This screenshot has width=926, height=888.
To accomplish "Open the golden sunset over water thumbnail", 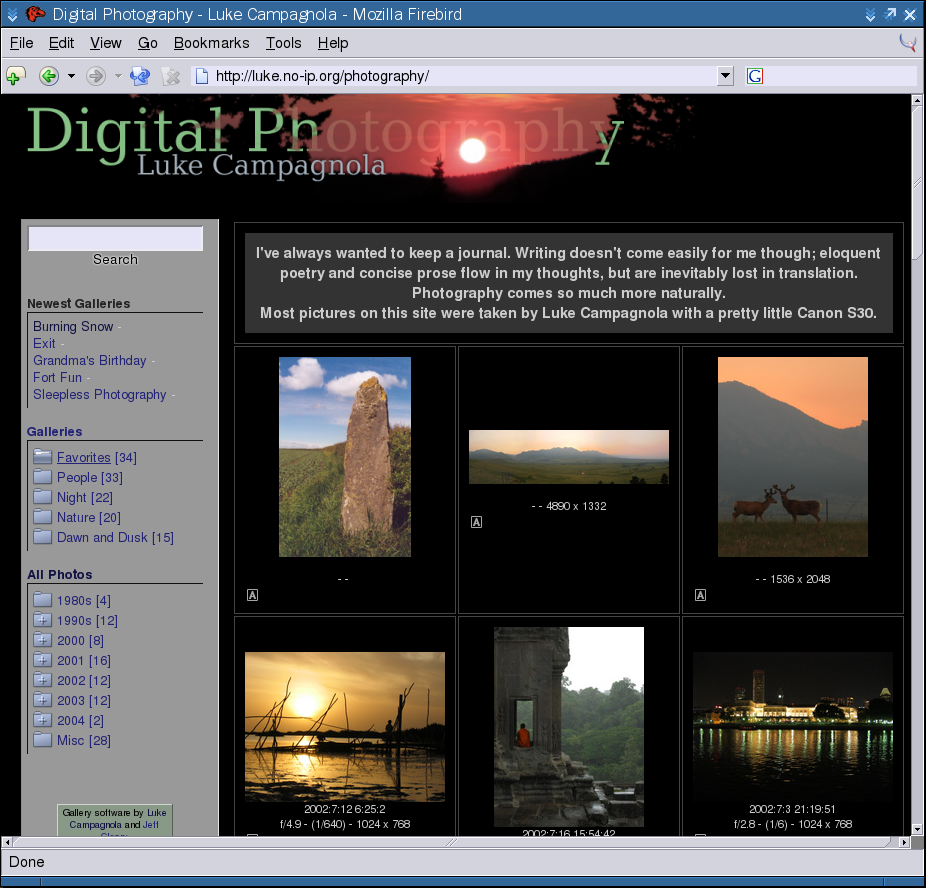I will coord(345,727).
